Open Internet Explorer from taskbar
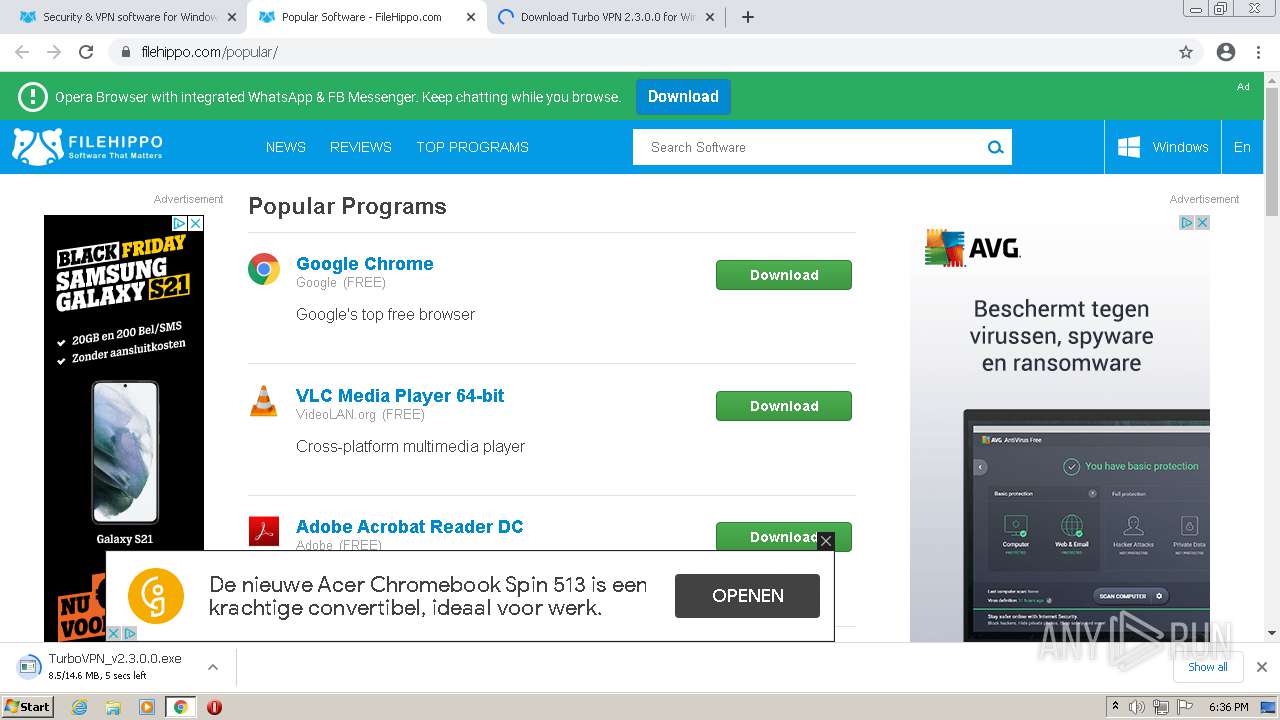Image resolution: width=1280 pixels, height=720 pixels. pyautogui.click(x=80, y=707)
